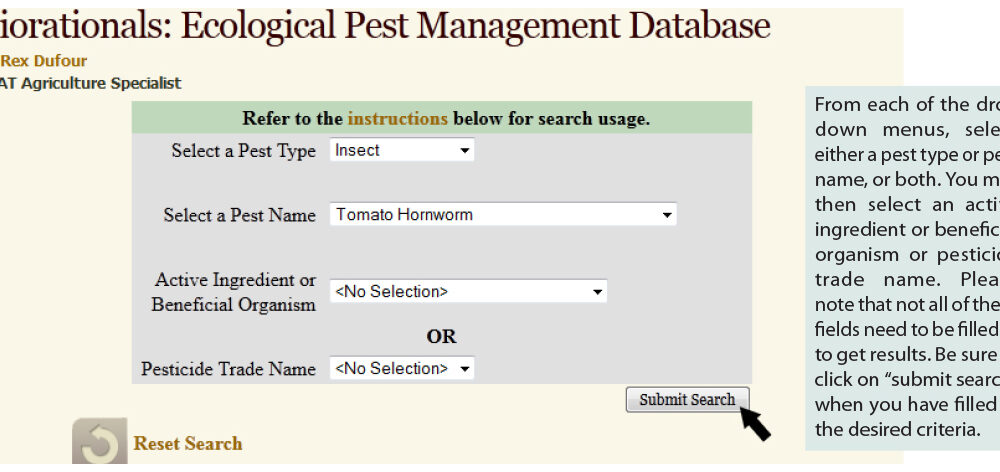The width and height of the screenshot is (1000, 472).
Task: Open the Rex Dufour author link
Action: tap(44, 61)
